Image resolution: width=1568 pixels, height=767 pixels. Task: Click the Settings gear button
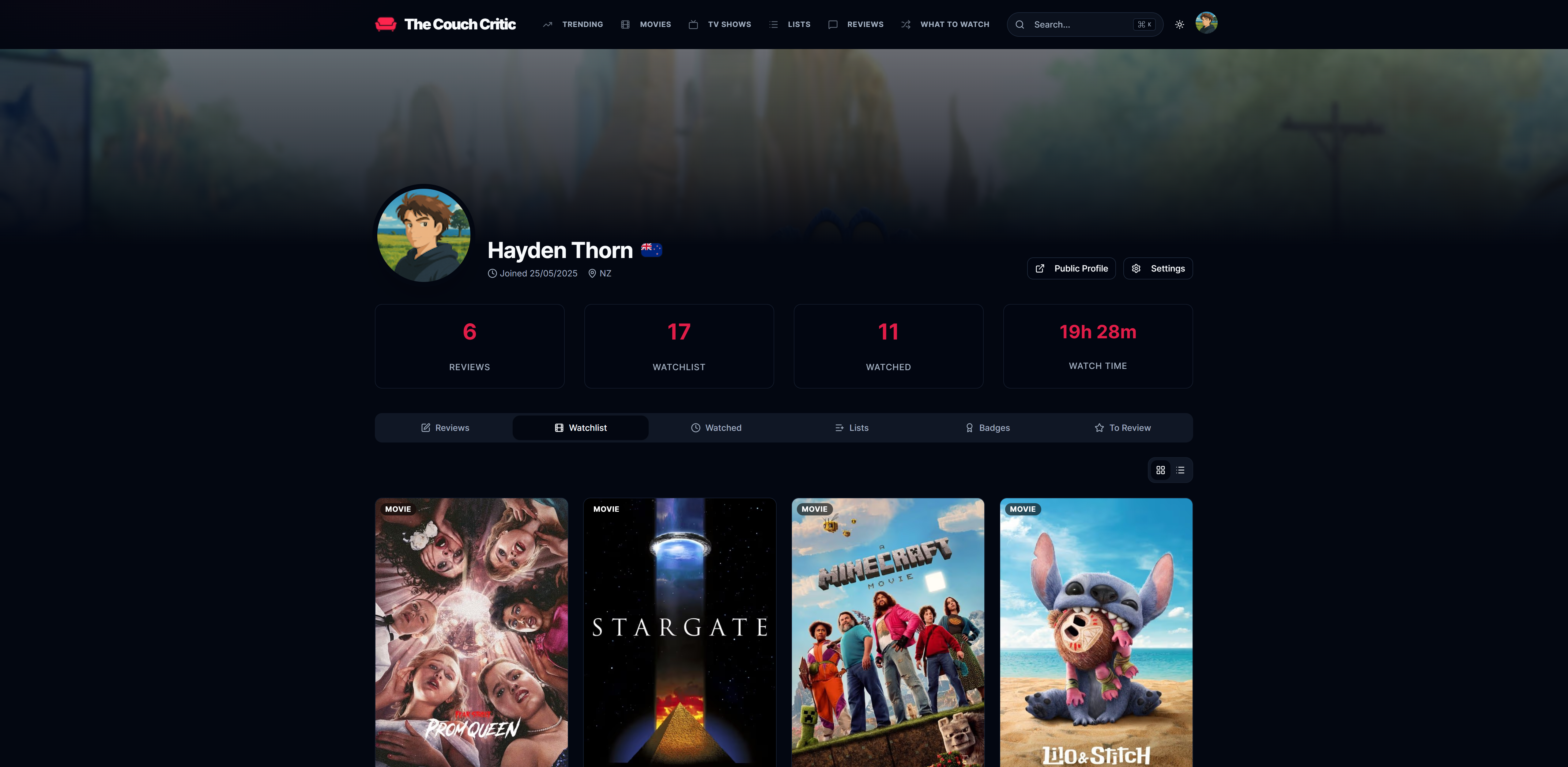(1158, 269)
